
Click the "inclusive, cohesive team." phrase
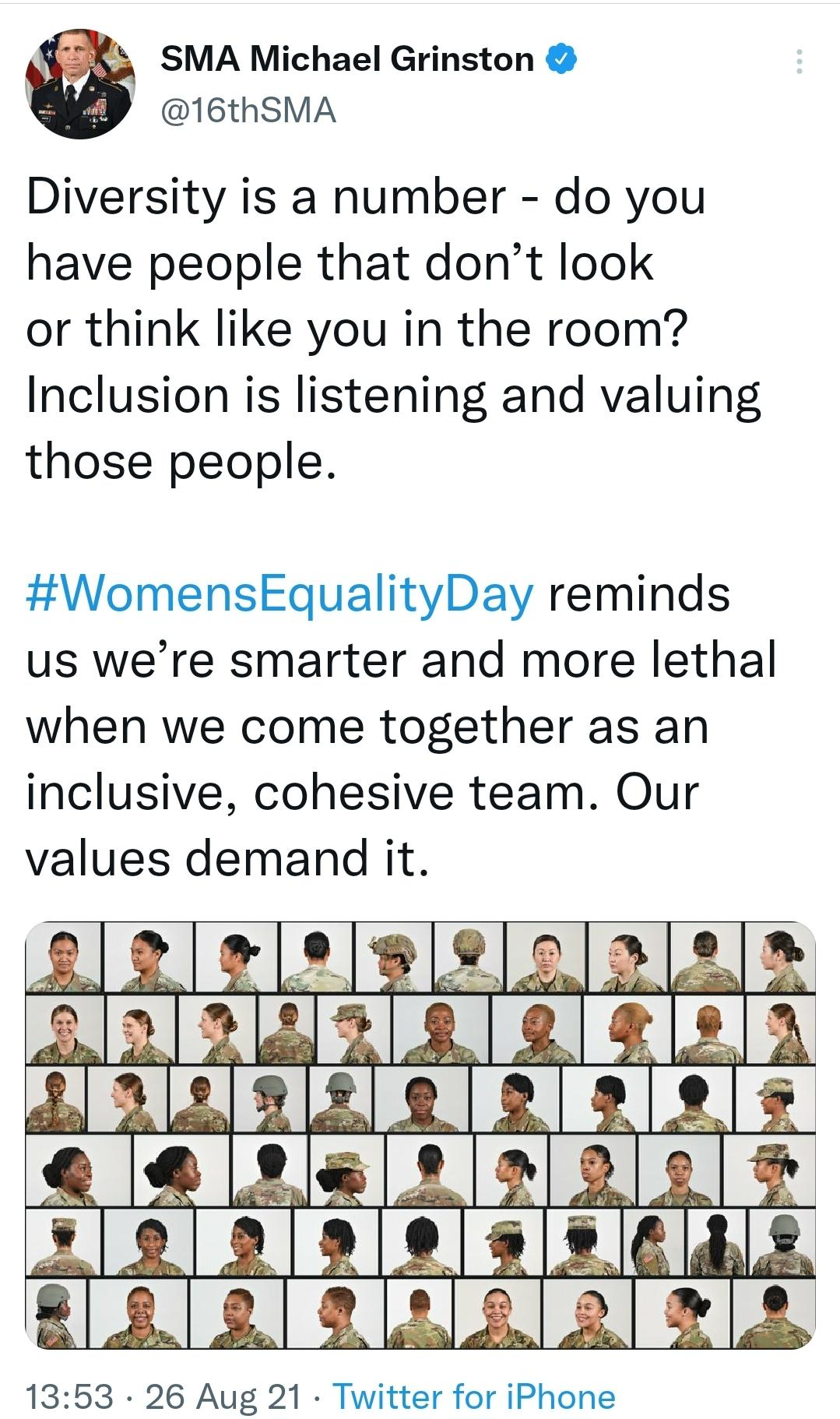310,791
